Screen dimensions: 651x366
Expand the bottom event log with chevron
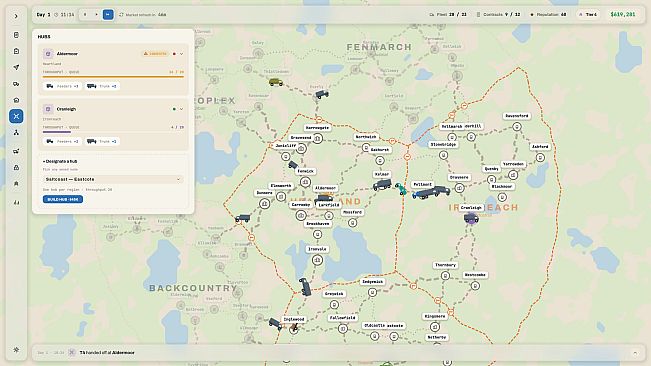pyautogui.click(x=635, y=353)
